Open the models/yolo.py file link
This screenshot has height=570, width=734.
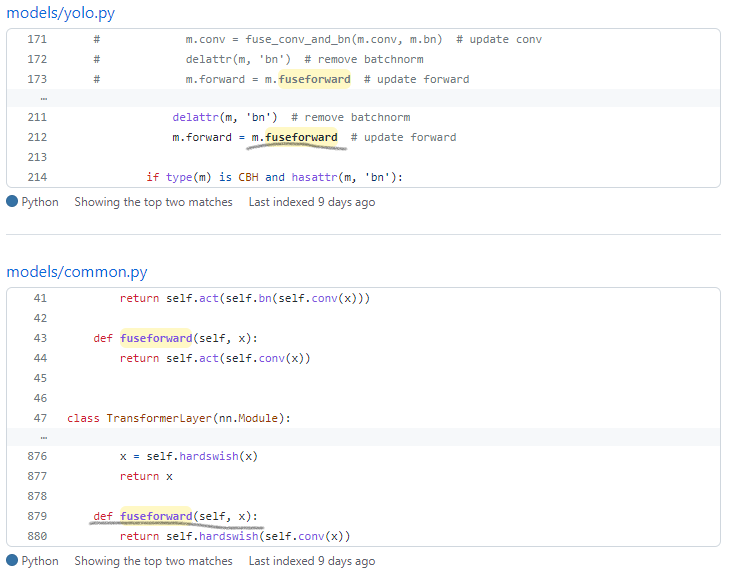(x=60, y=13)
